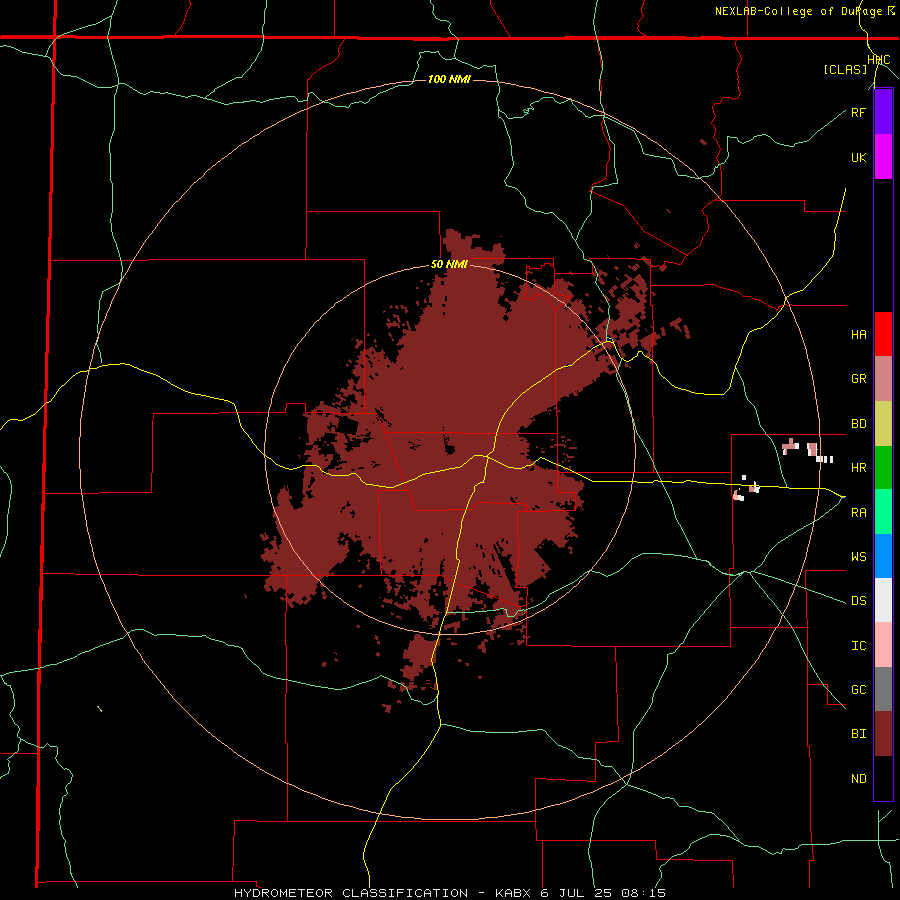Click the "HR" legend label
900x900 pixels.
(858, 468)
